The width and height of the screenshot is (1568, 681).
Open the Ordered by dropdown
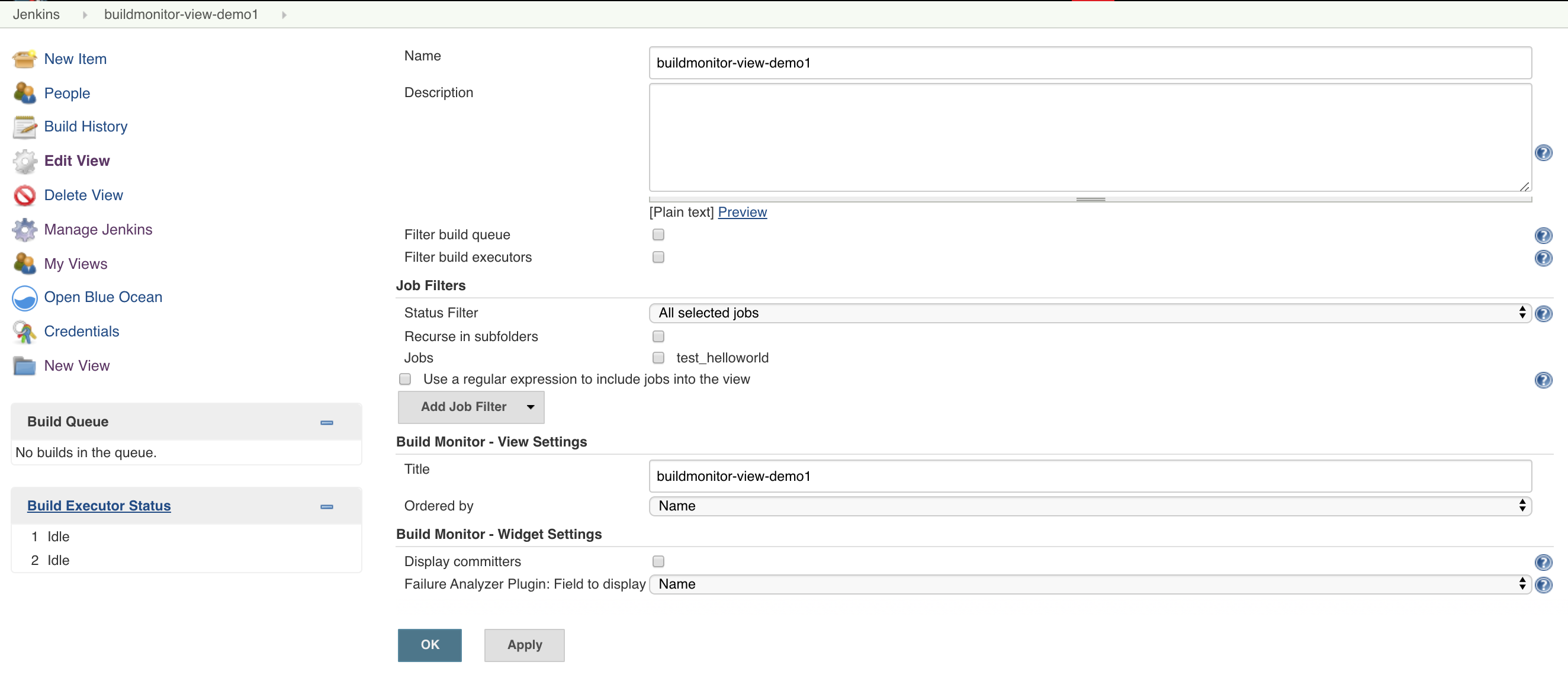coord(1090,506)
